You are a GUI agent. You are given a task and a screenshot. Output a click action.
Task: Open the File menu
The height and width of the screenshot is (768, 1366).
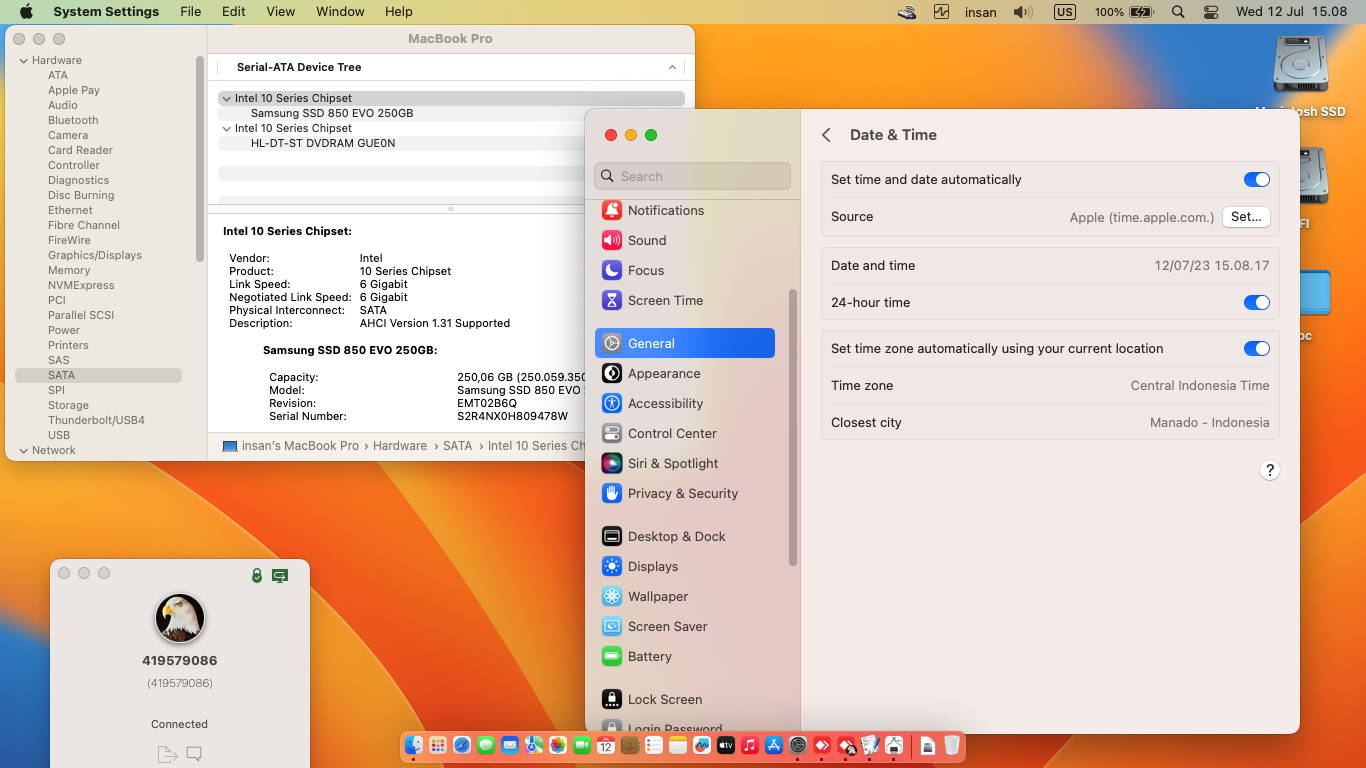190,12
